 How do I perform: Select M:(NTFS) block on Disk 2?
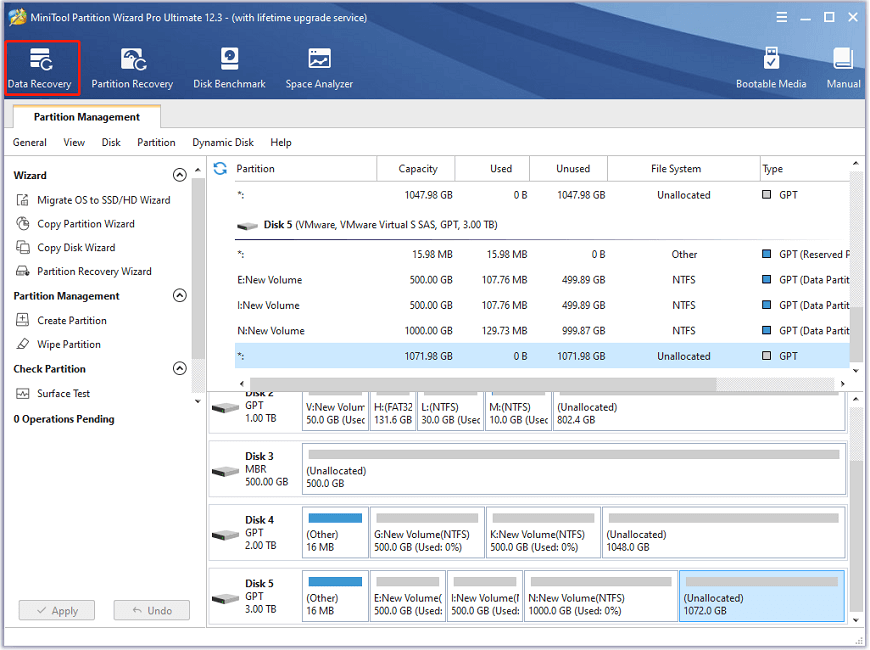518,412
